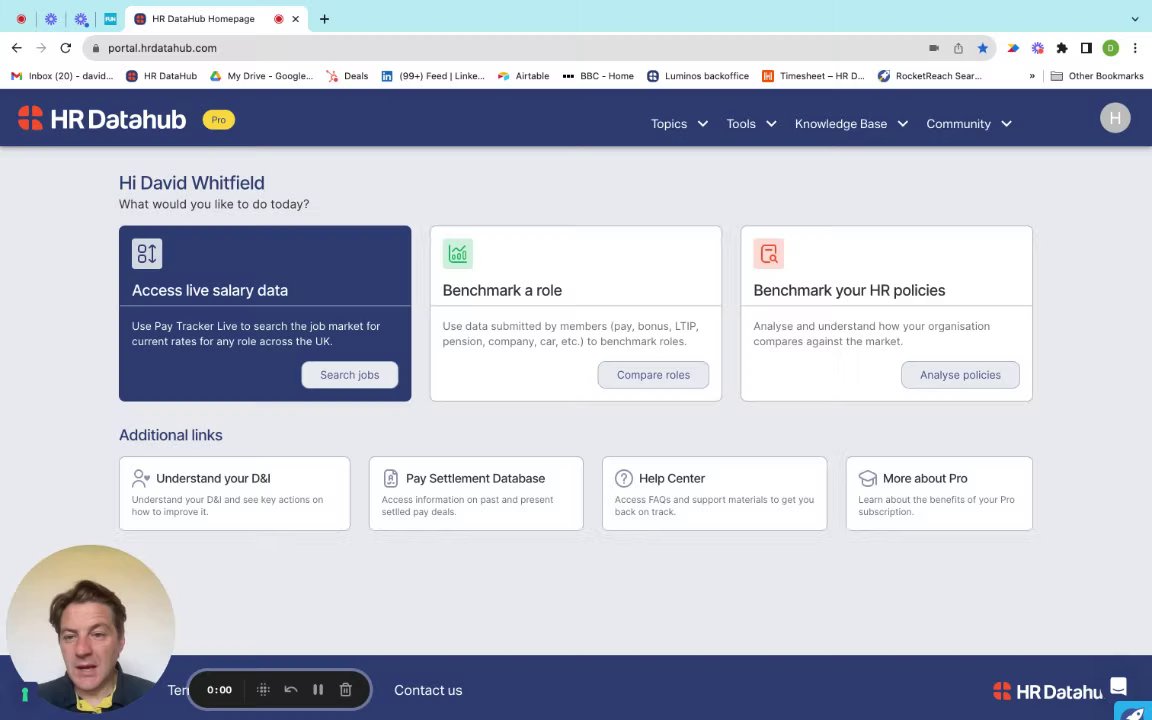Open the Deals bookmark
1152x720 pixels.
click(x=348, y=76)
